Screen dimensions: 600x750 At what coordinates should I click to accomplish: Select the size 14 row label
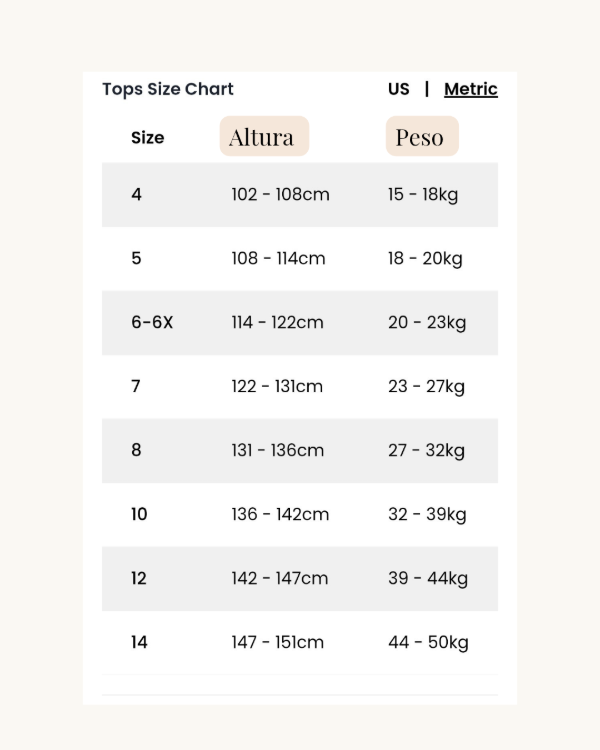pyautogui.click(x=139, y=643)
